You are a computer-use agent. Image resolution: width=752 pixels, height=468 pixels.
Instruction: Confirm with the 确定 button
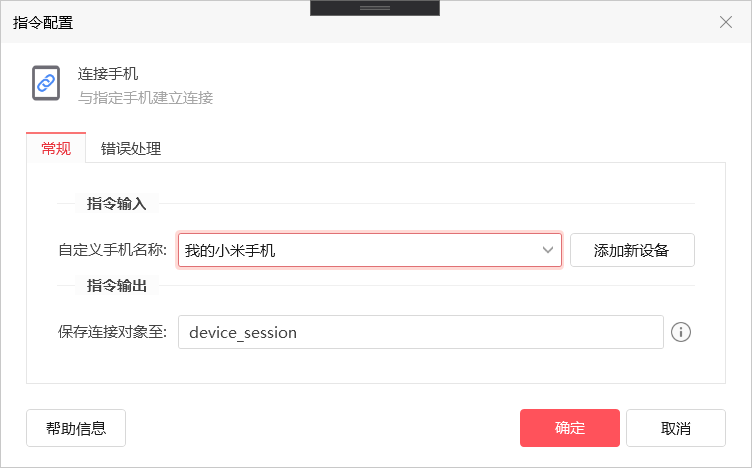570,428
